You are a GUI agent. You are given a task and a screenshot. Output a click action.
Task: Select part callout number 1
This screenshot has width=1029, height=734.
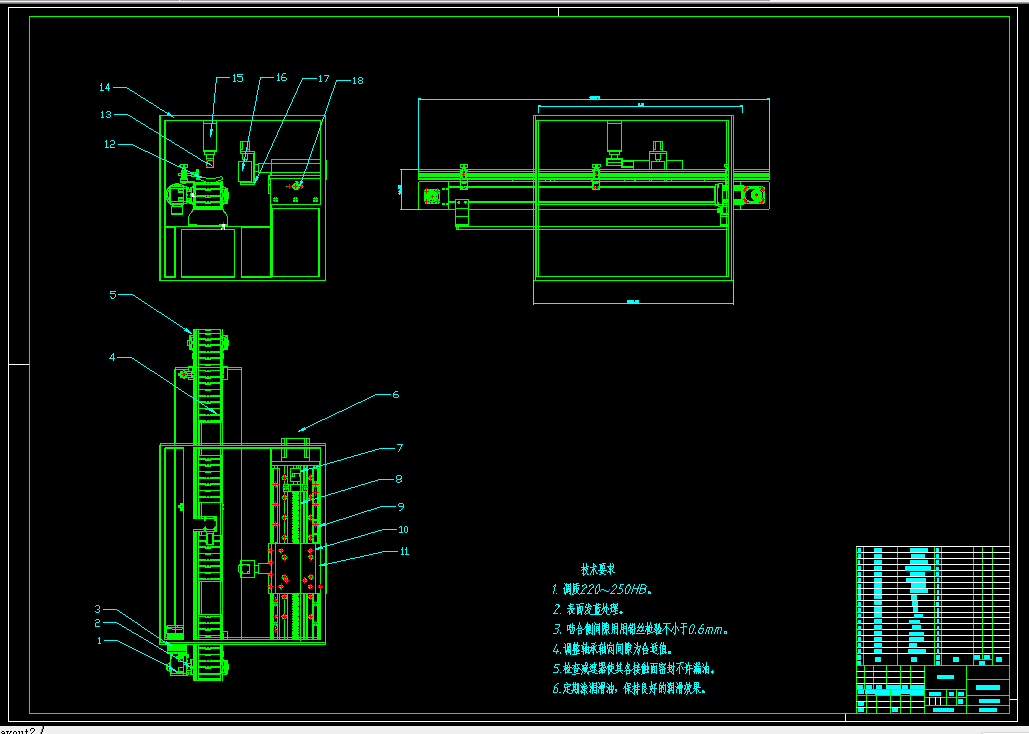[x=100, y=640]
